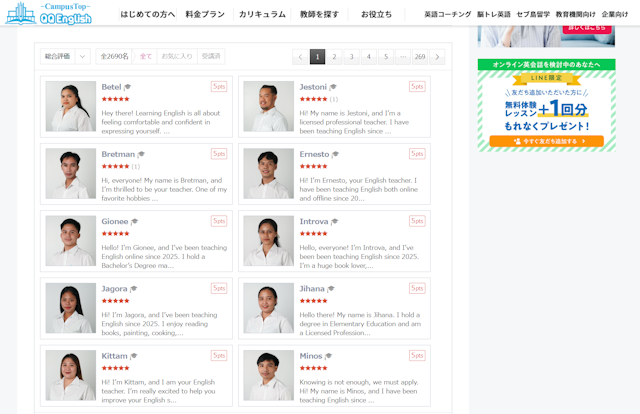640x414 pixels.
Task: Click the graduation cap icon beside Jestoni
Action: tap(333, 87)
